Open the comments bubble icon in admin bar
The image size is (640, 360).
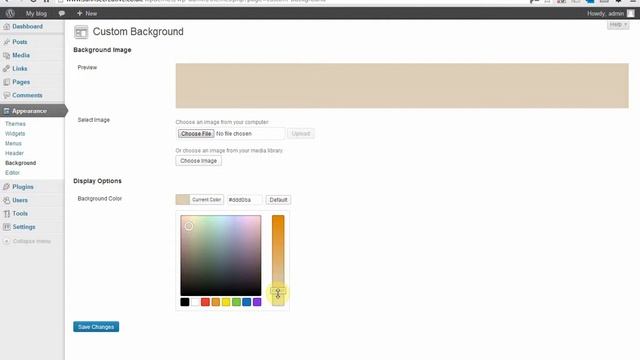pos(62,13)
